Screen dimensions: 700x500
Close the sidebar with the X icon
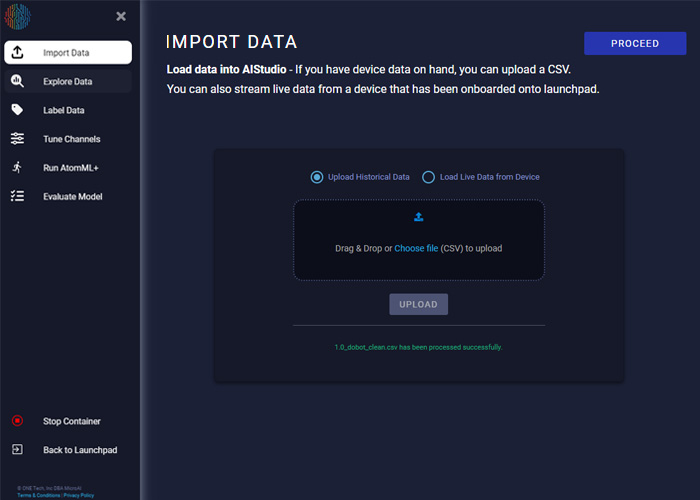[x=121, y=17]
